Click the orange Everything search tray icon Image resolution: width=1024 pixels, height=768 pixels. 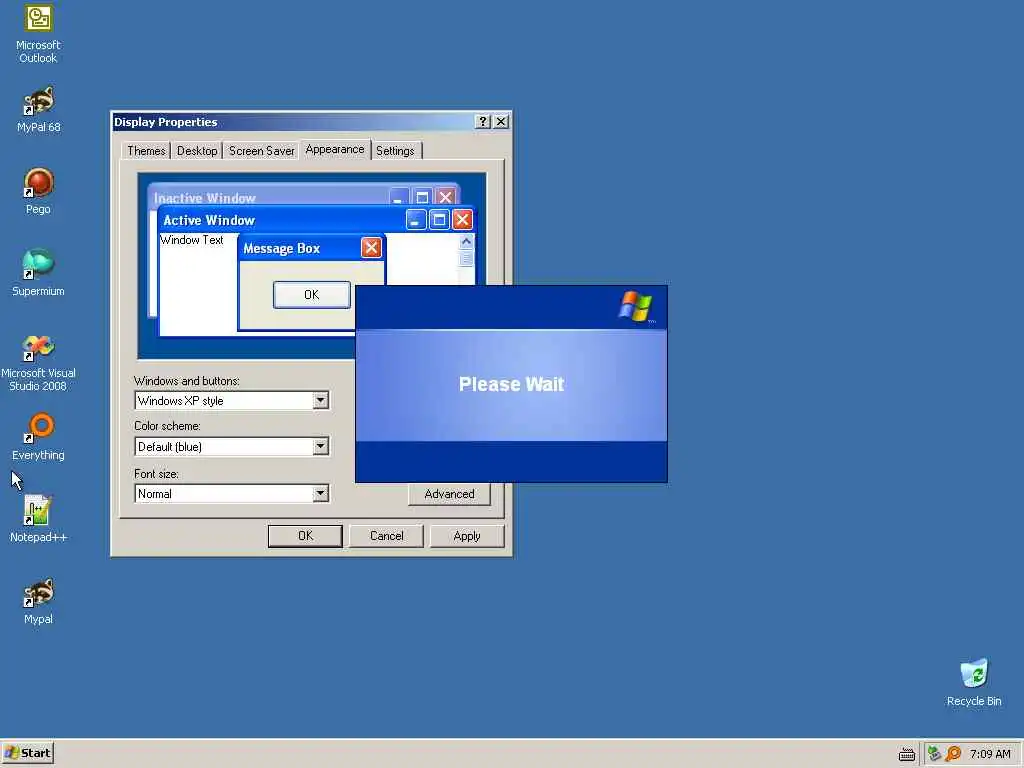pyautogui.click(x=953, y=754)
